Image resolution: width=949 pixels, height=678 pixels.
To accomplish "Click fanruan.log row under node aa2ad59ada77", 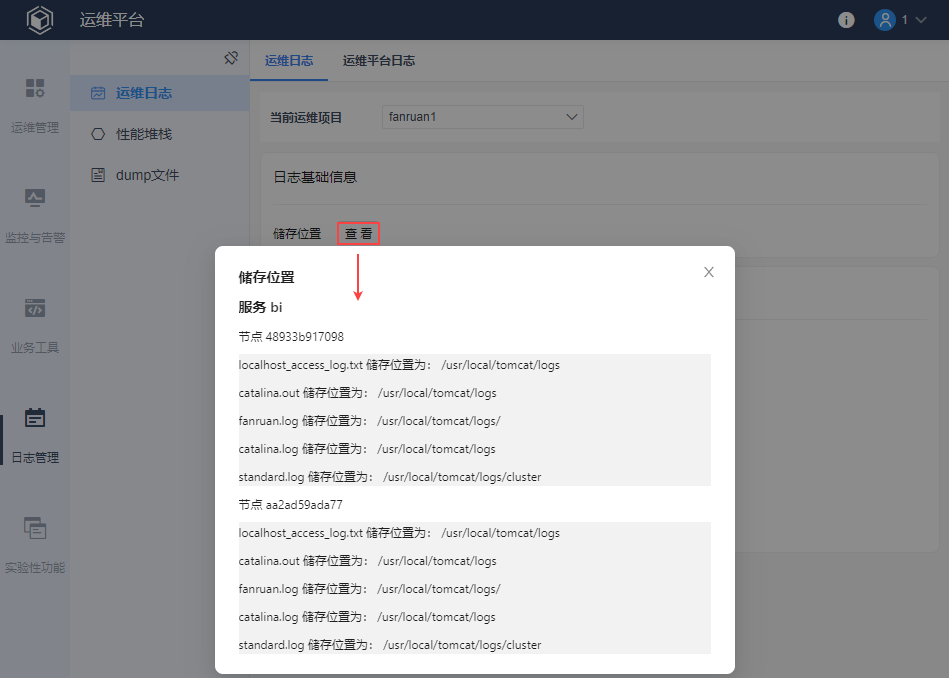I will [x=474, y=589].
